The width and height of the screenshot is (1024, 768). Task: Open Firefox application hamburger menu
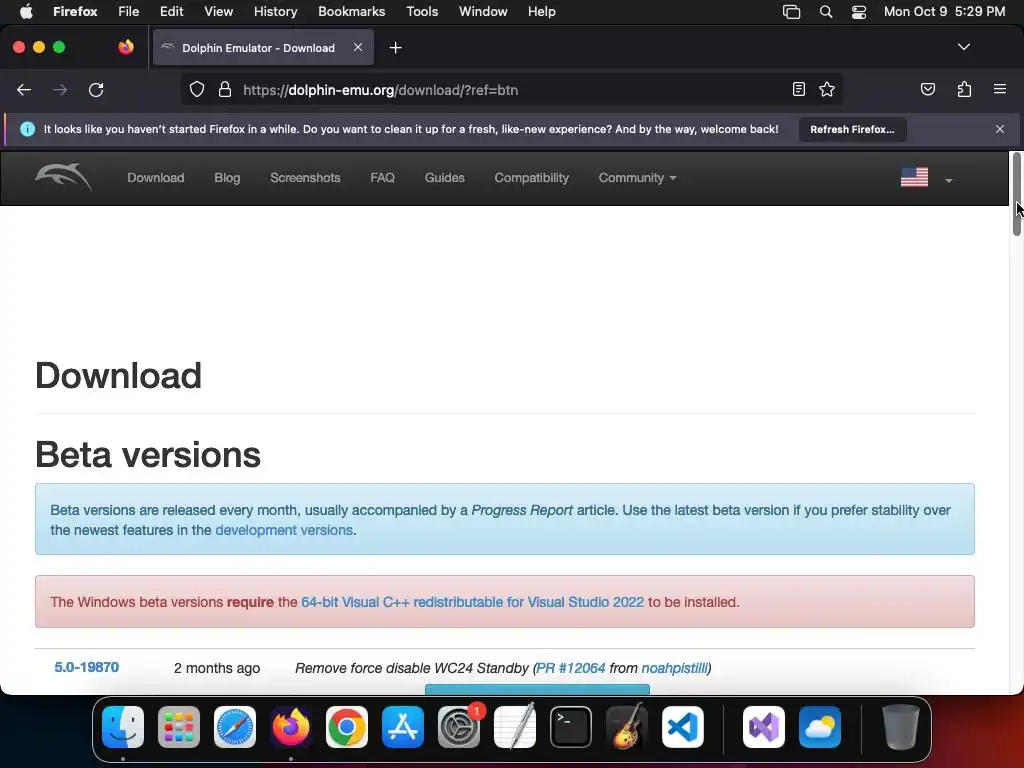click(999, 89)
